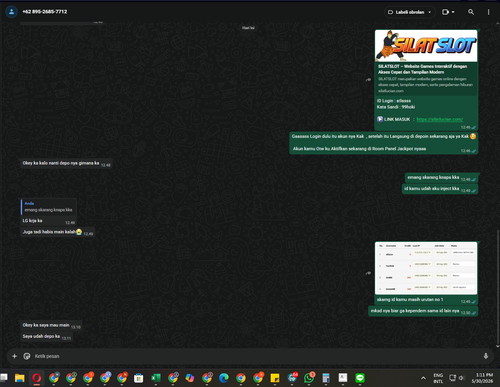Open the emoji and sticker picker

click(x=27, y=356)
